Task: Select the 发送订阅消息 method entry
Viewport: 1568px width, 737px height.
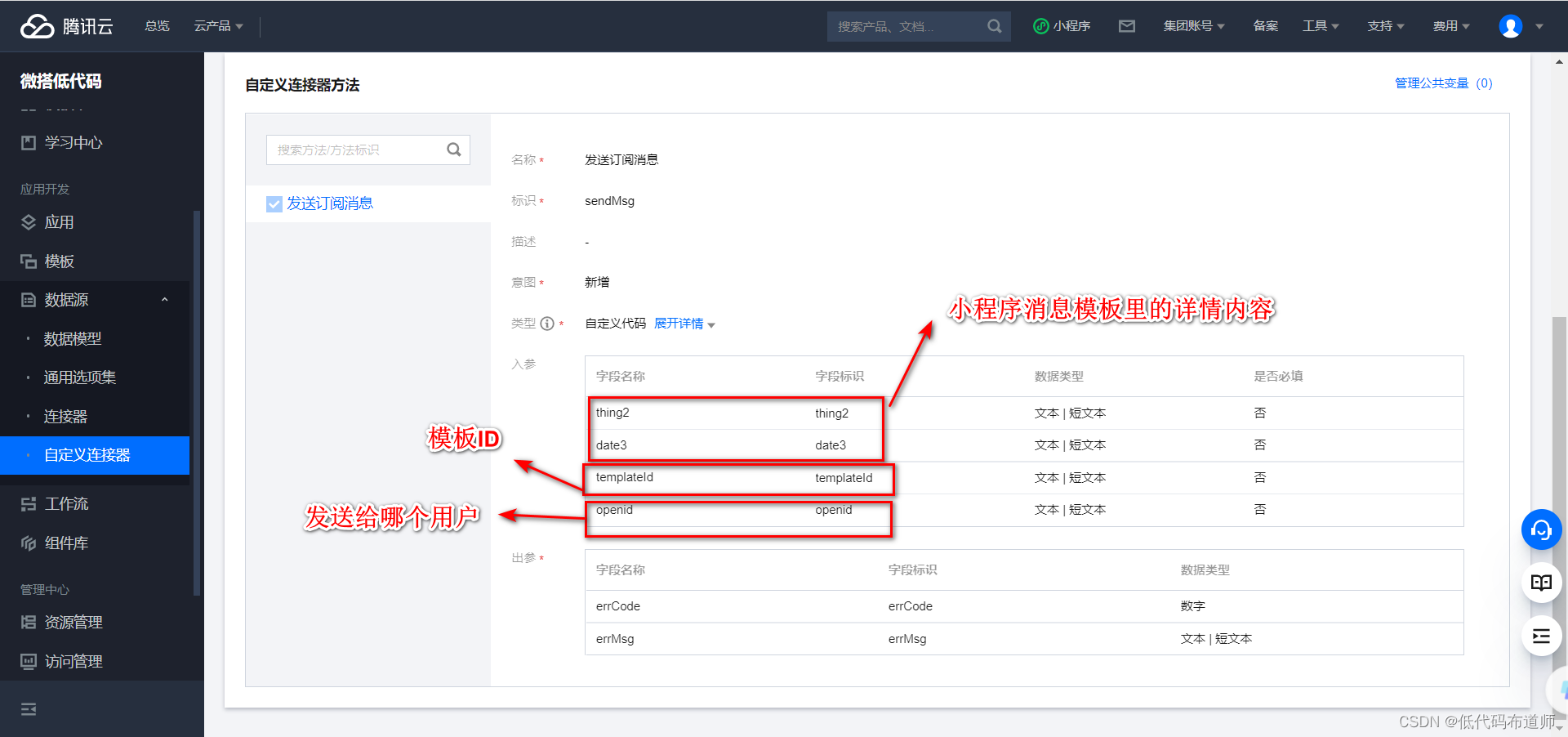Action: click(330, 203)
